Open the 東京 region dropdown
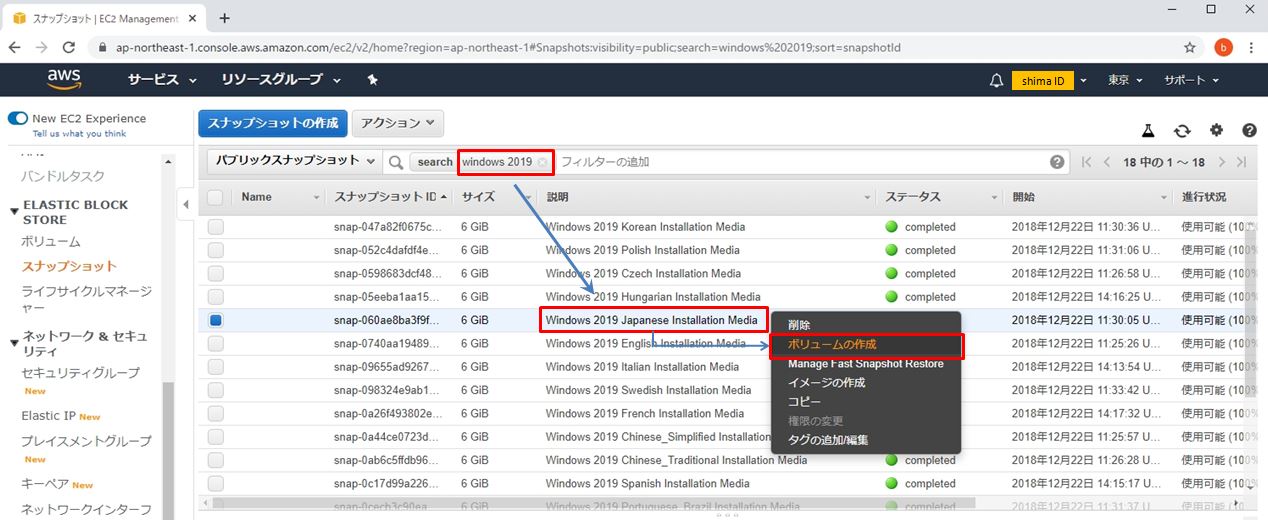 coord(1126,80)
